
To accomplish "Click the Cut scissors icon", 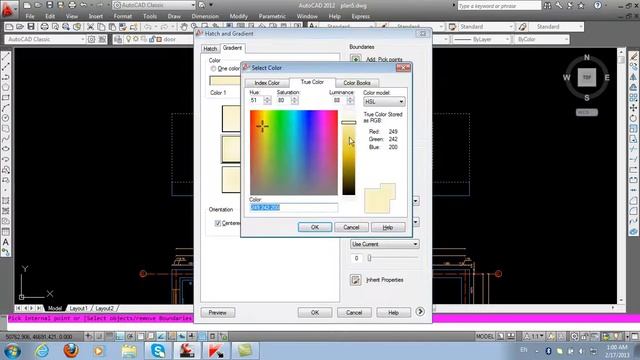I will (91, 27).
